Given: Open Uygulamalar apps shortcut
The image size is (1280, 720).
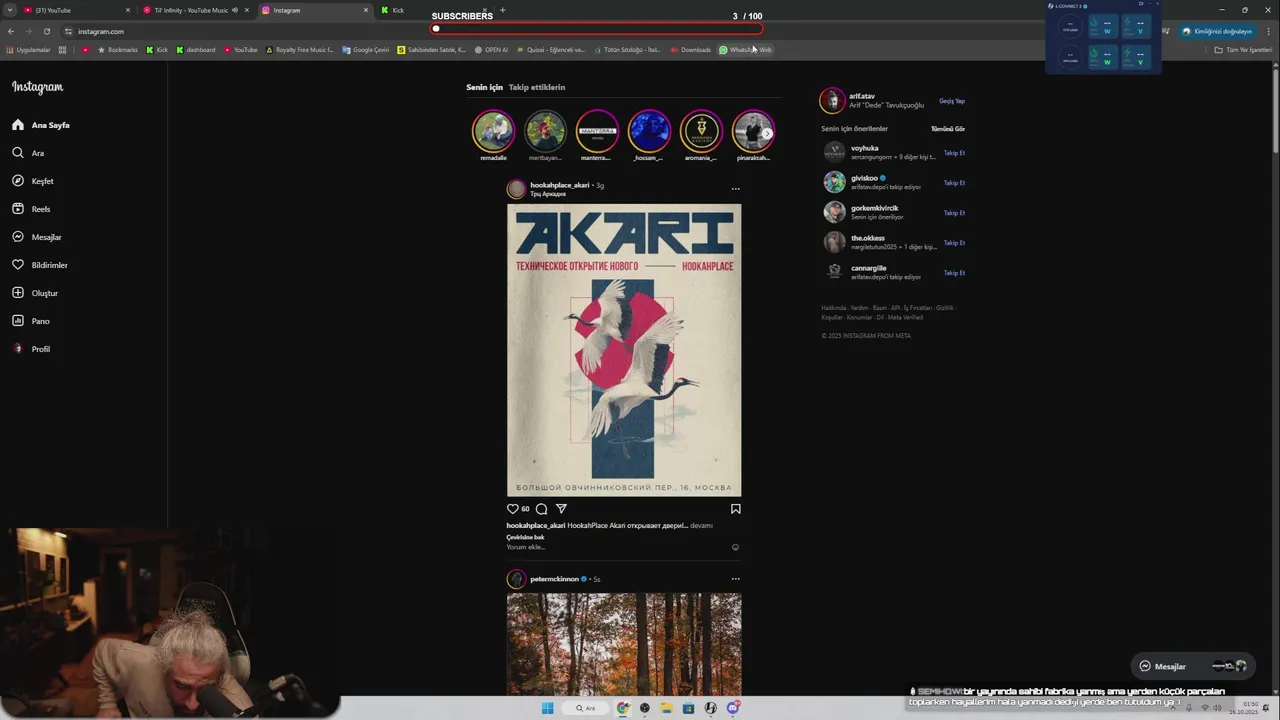Looking at the screenshot, I should coord(28,50).
